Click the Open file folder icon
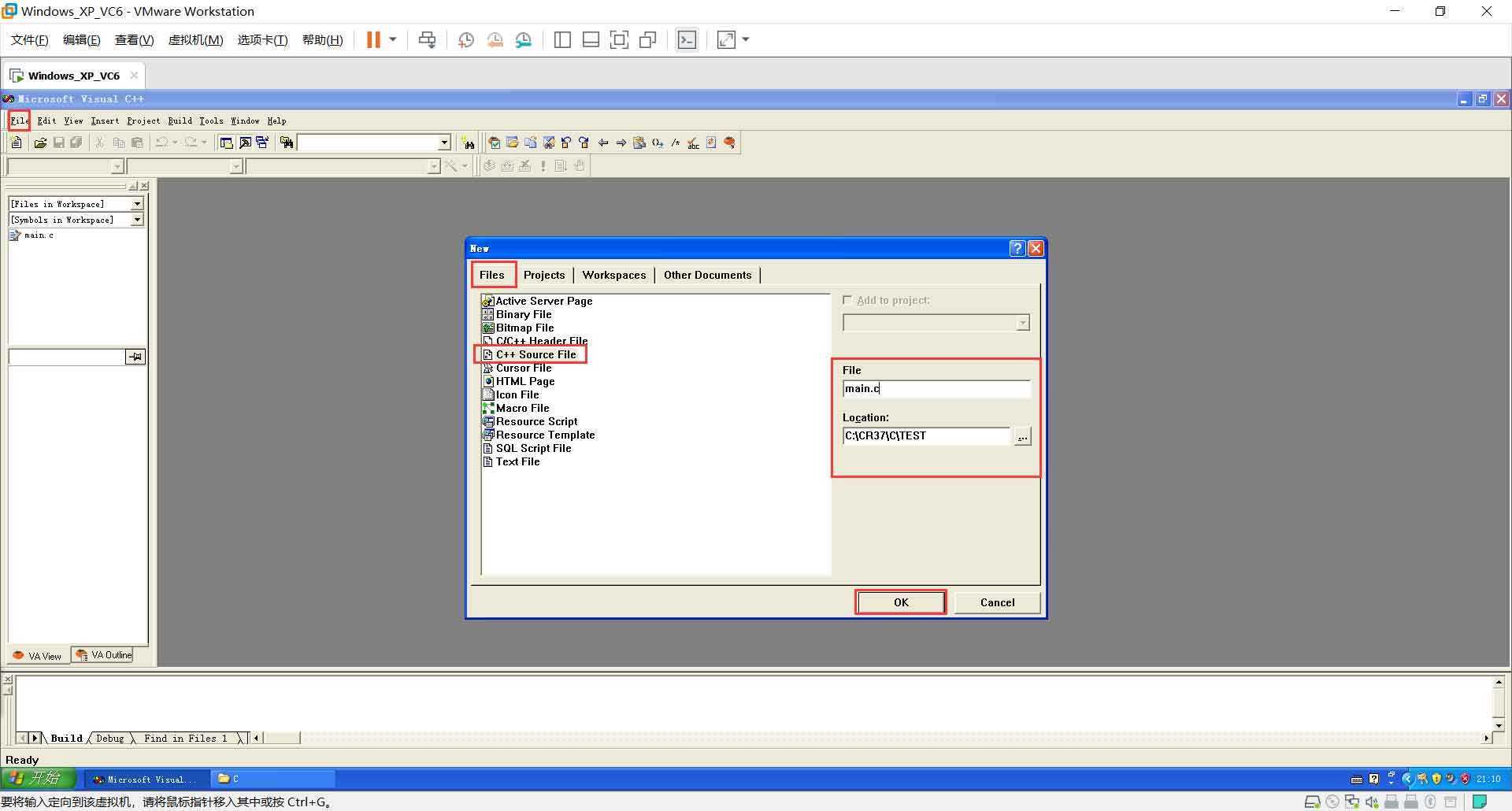Screen dimensions: 1512x811 (40, 143)
